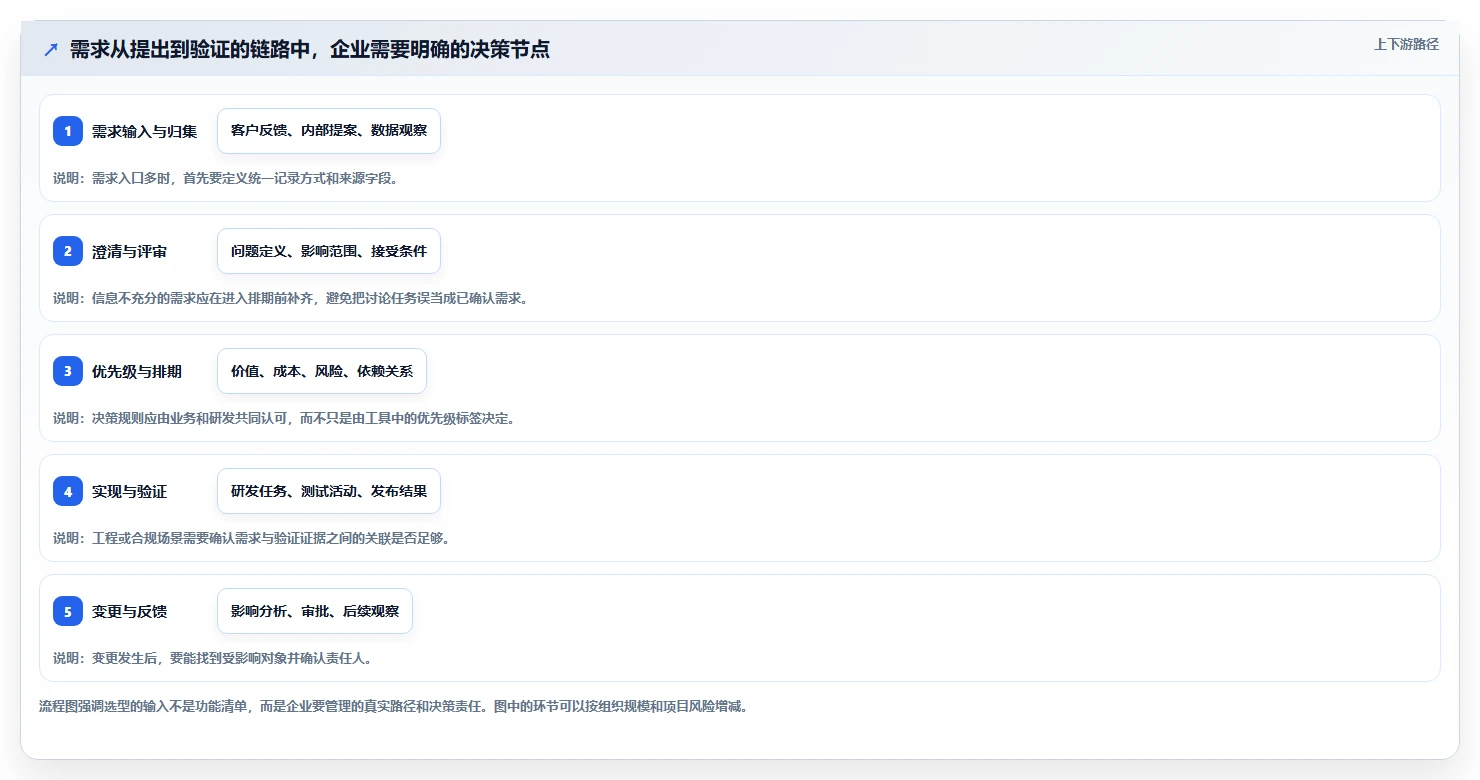Screen dimensions: 1480x780
Task: Click the 需求输入与归集 step title
Action: point(144,131)
